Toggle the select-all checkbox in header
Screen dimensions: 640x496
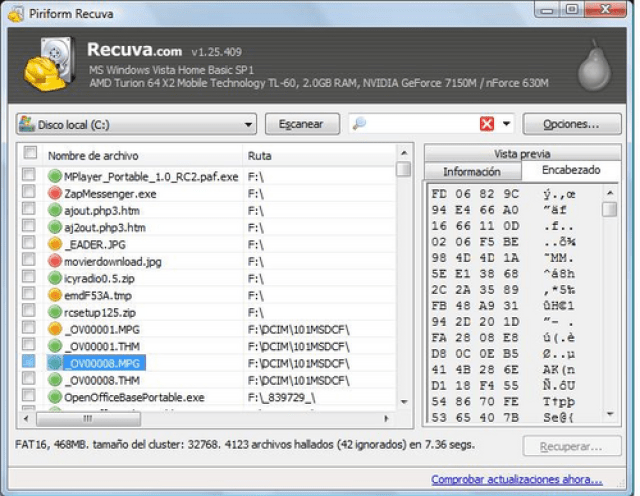tap(30, 154)
